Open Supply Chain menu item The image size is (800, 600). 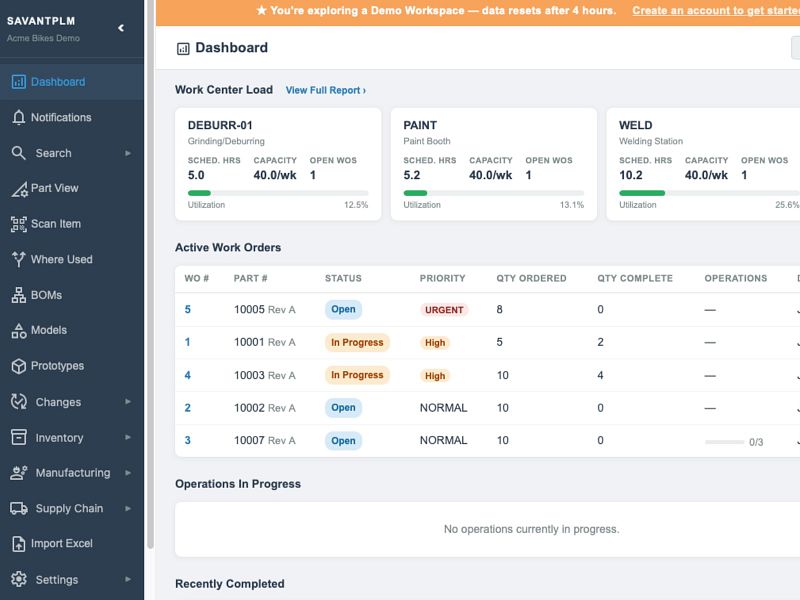tap(71, 509)
